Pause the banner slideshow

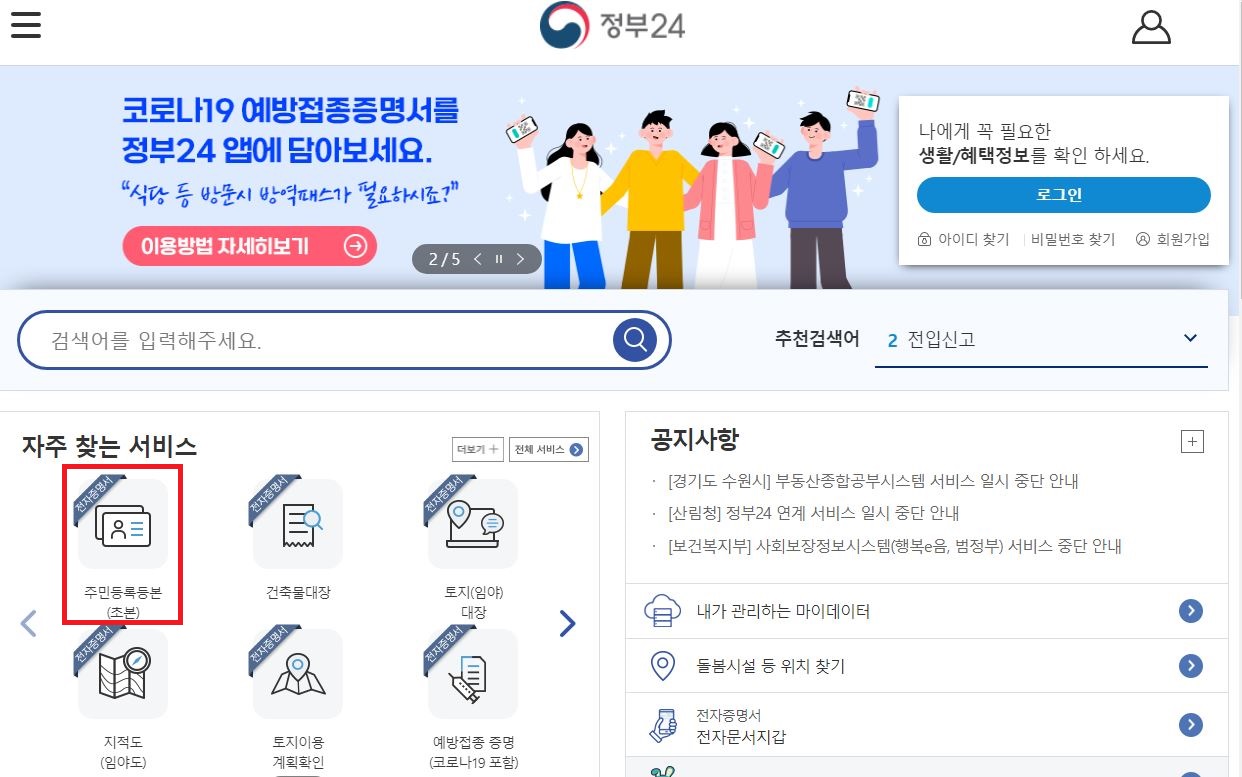498,259
